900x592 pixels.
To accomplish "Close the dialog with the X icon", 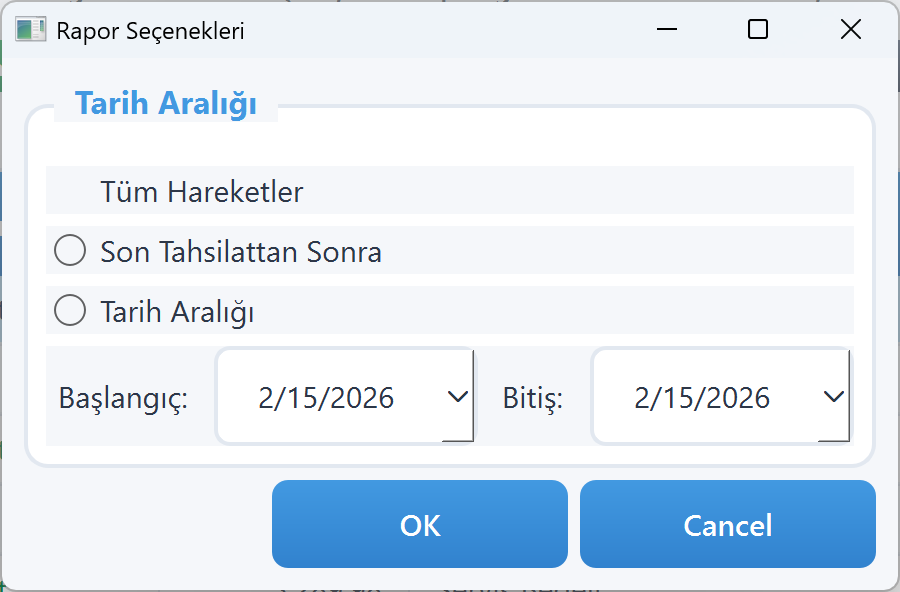I will [x=850, y=29].
